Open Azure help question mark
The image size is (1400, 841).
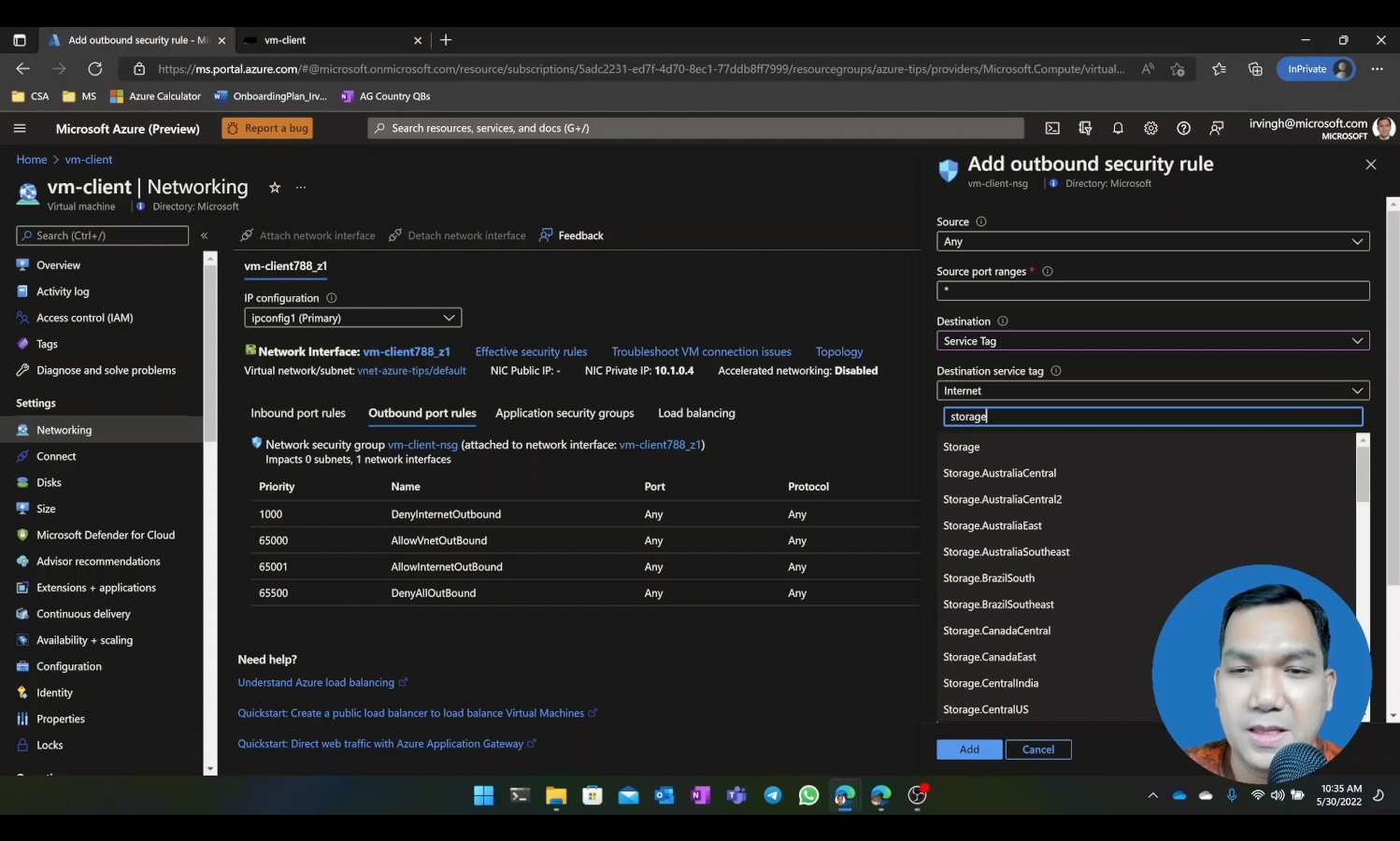tap(1183, 128)
